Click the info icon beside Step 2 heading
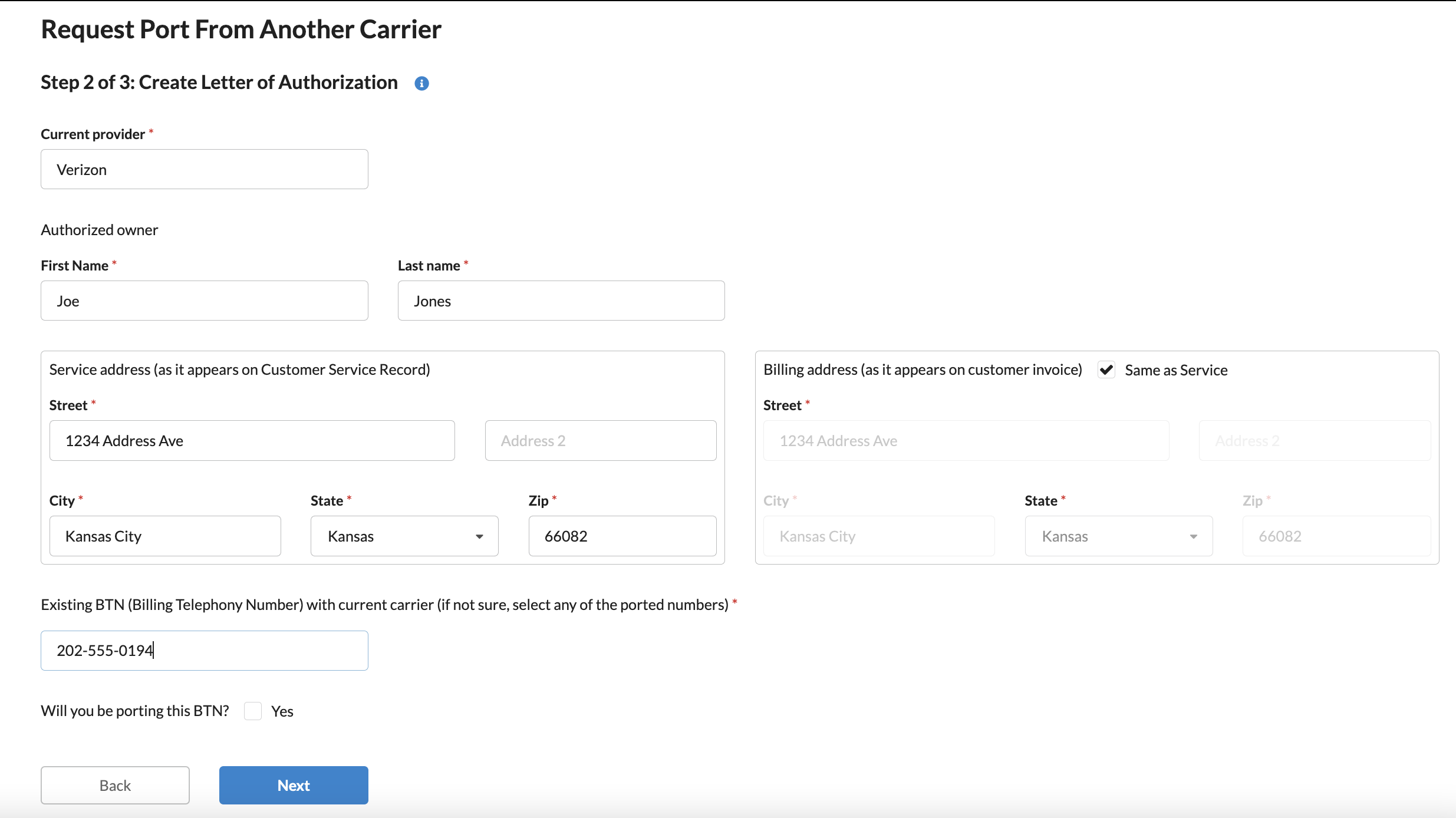1456x818 pixels. (421, 84)
